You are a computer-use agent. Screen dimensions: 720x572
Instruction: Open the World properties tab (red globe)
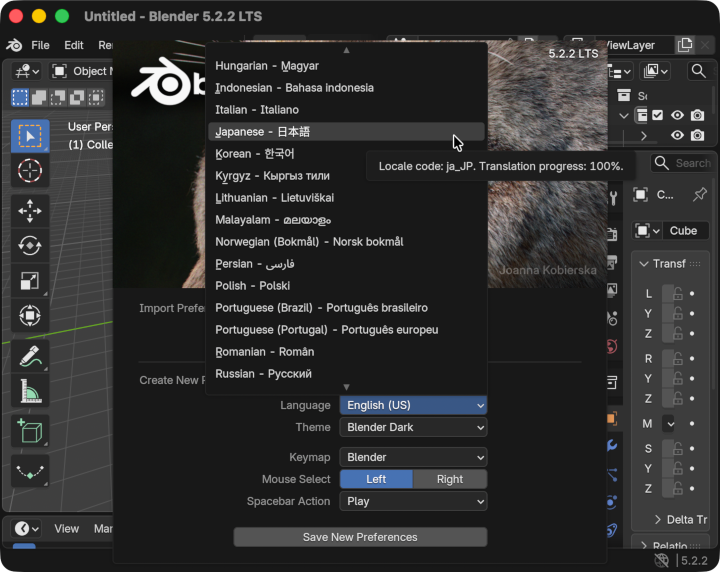(x=612, y=346)
